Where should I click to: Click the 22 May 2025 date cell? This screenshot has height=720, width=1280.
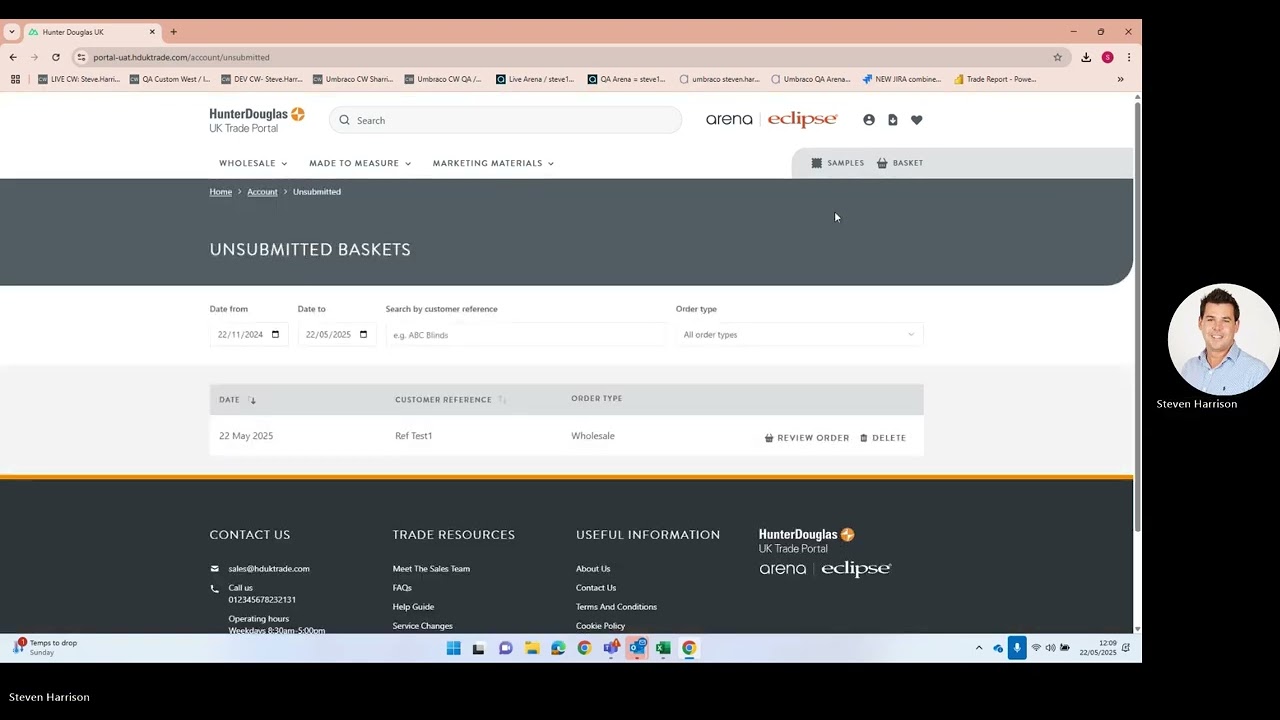tap(246, 436)
